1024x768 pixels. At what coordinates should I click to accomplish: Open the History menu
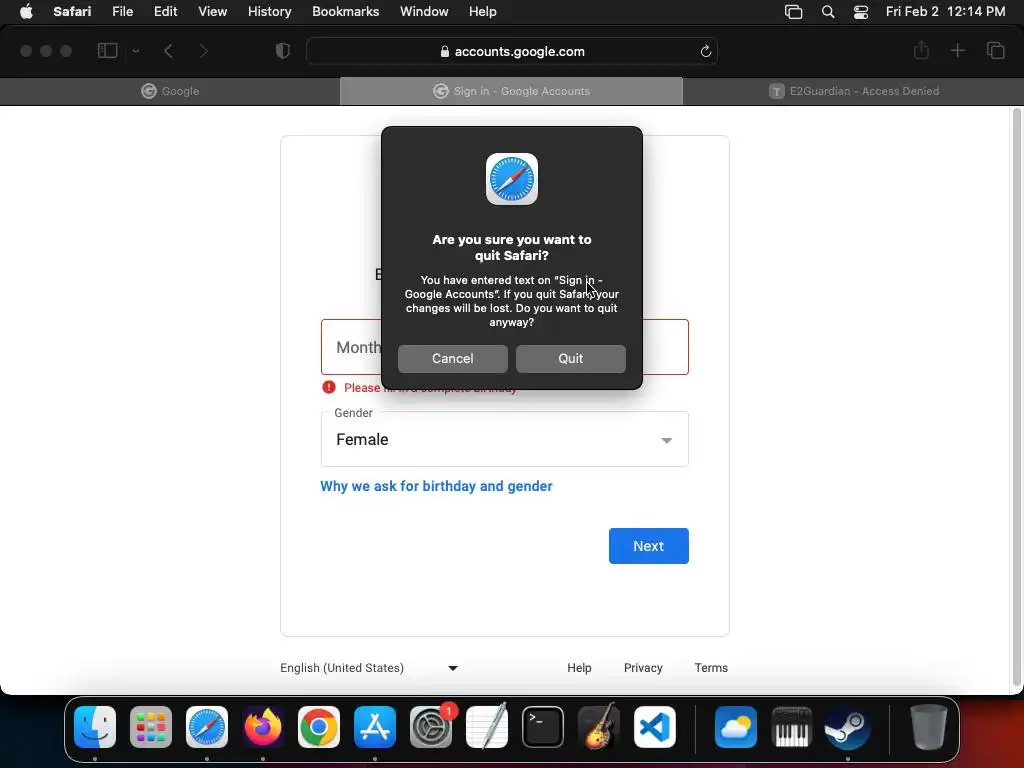269,11
